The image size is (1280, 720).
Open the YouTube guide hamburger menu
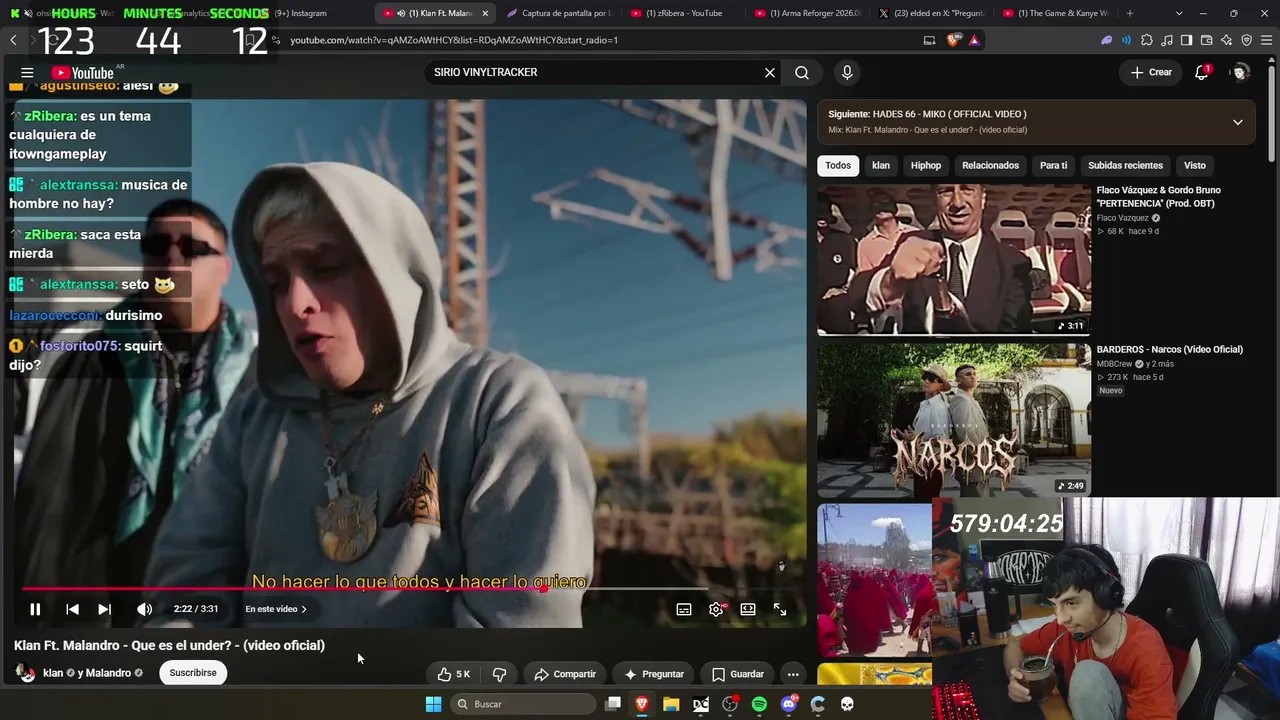pos(27,73)
